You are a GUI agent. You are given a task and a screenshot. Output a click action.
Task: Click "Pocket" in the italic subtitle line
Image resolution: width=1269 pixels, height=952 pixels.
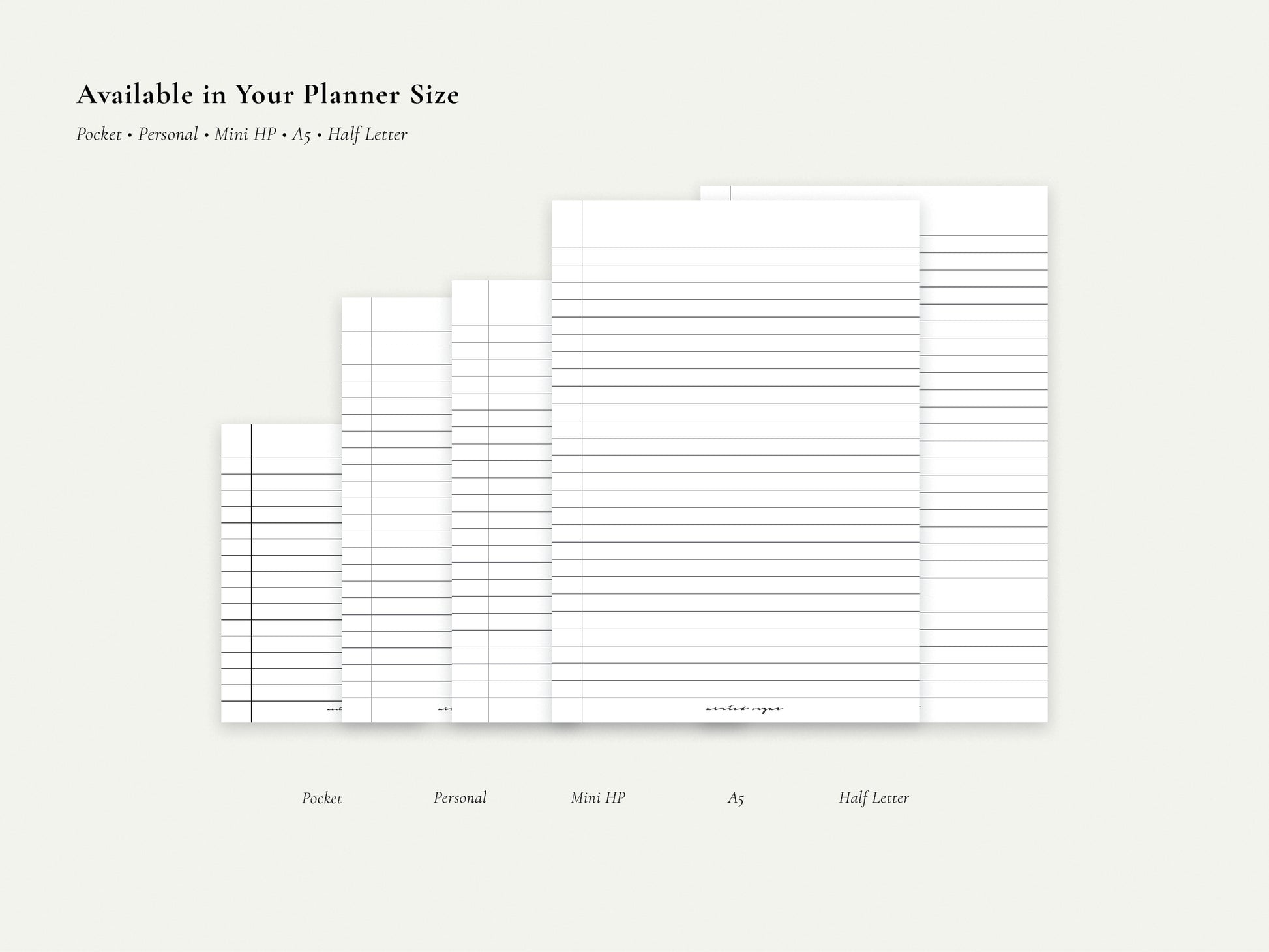(x=99, y=134)
